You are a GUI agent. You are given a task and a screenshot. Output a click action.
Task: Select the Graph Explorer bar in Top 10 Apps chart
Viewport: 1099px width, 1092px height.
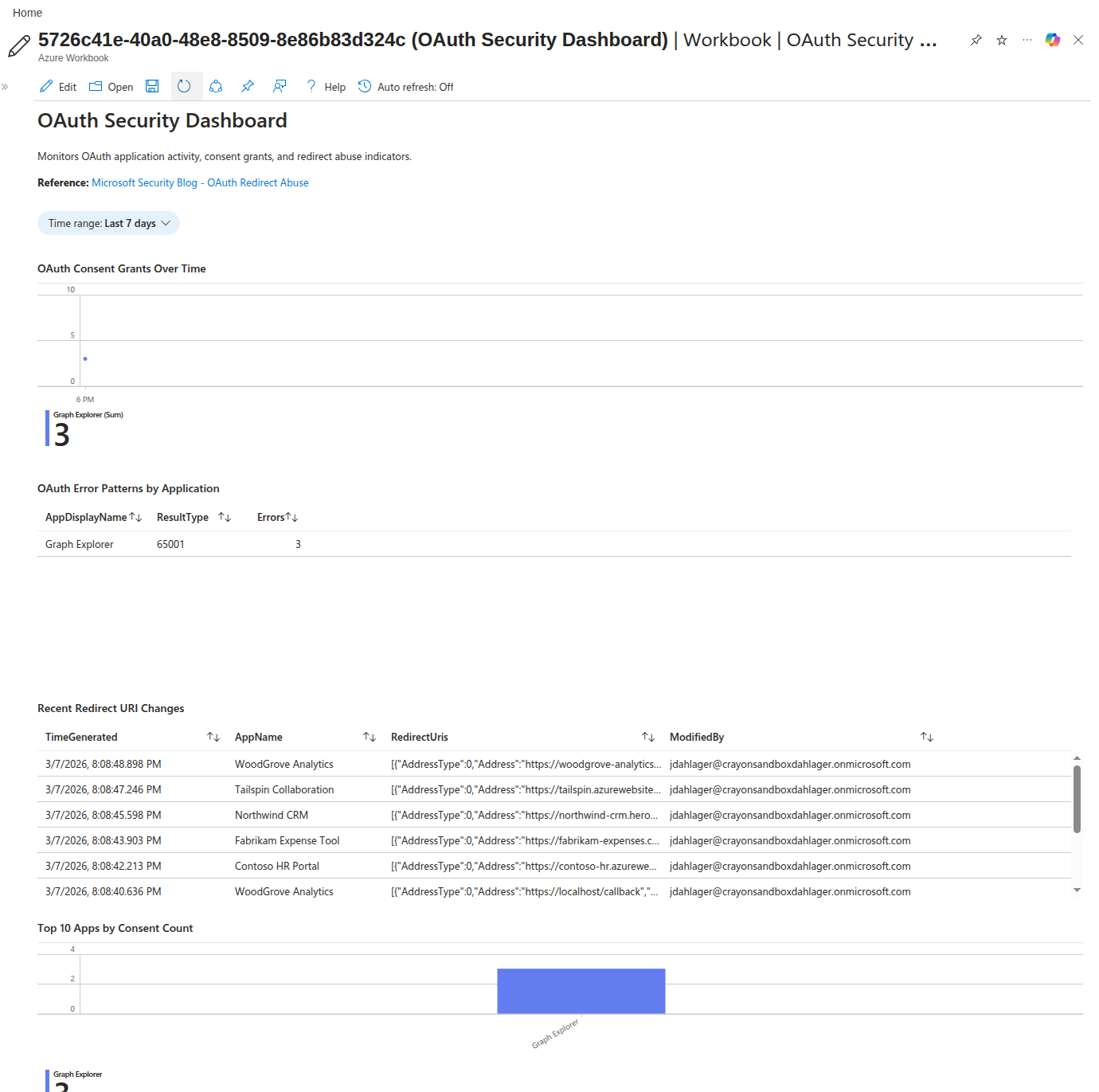[x=581, y=990]
